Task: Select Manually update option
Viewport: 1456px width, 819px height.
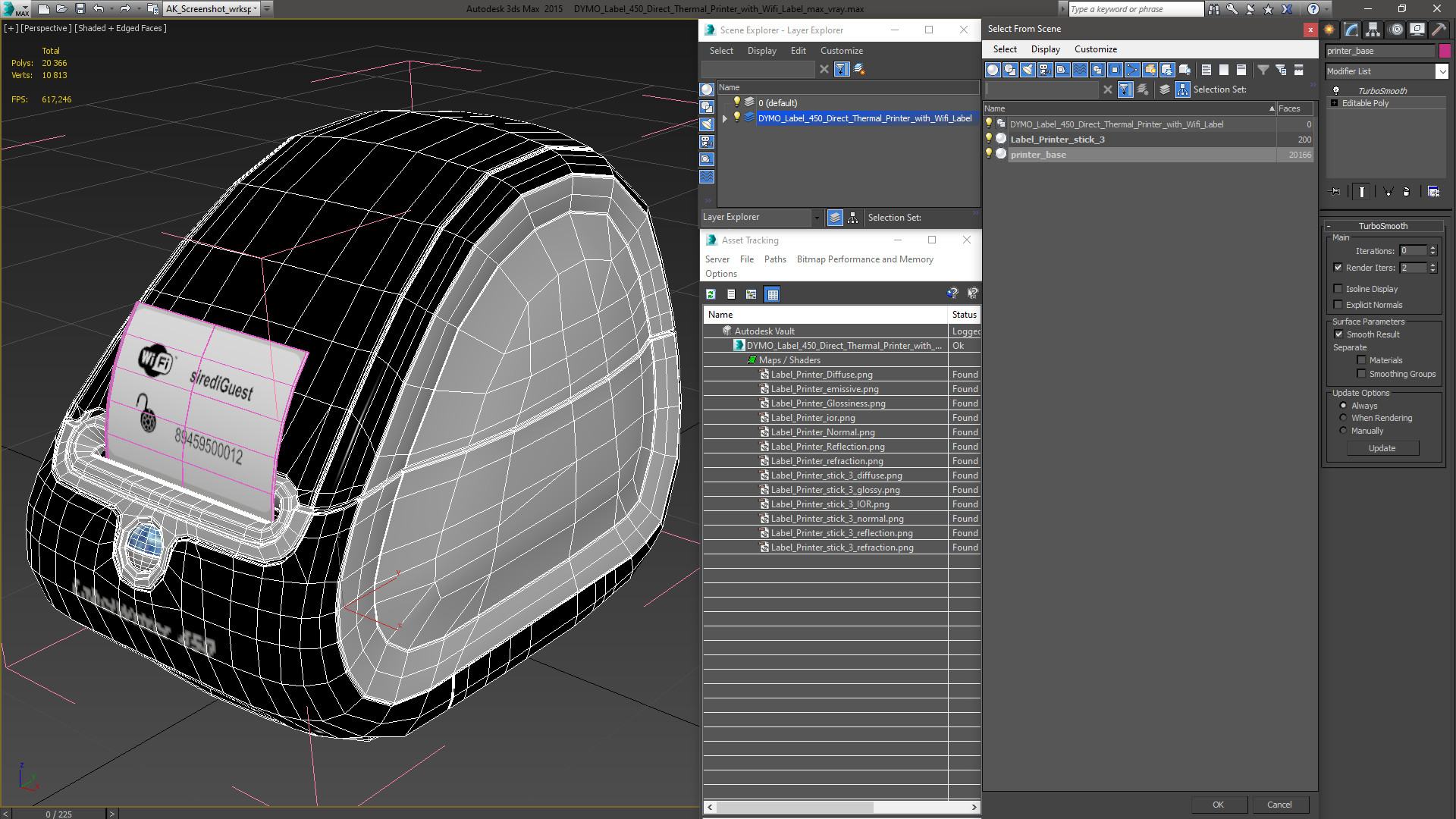Action: tap(1343, 431)
